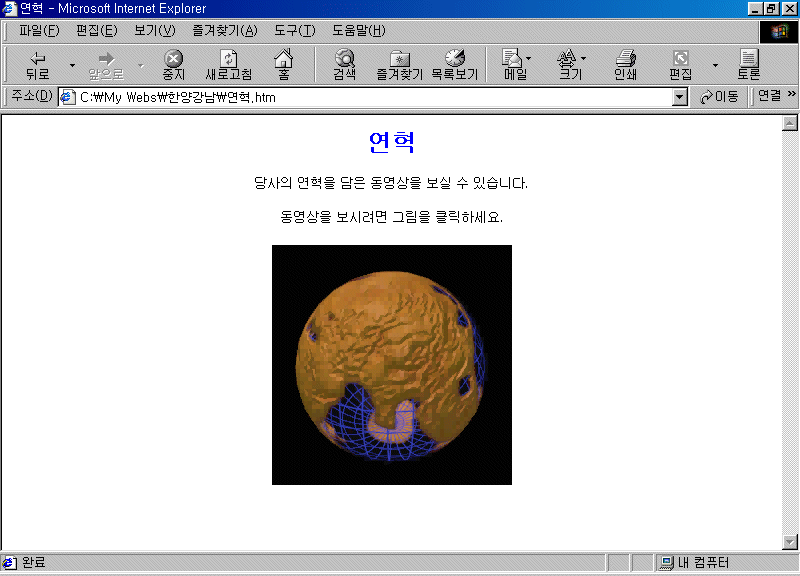Viewport: 800px width, 576px height.
Task: Open the 크기 dropdown arrow
Action: 583,58
